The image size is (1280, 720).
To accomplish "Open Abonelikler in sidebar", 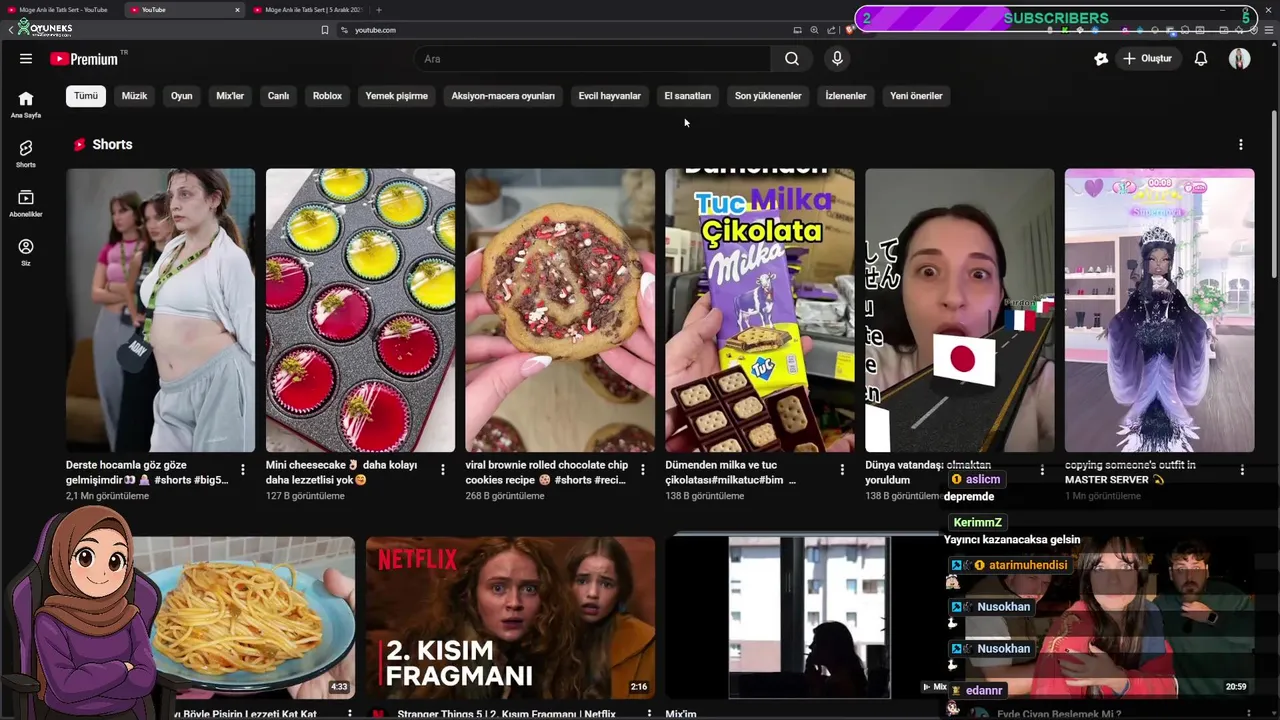I will click(26, 203).
